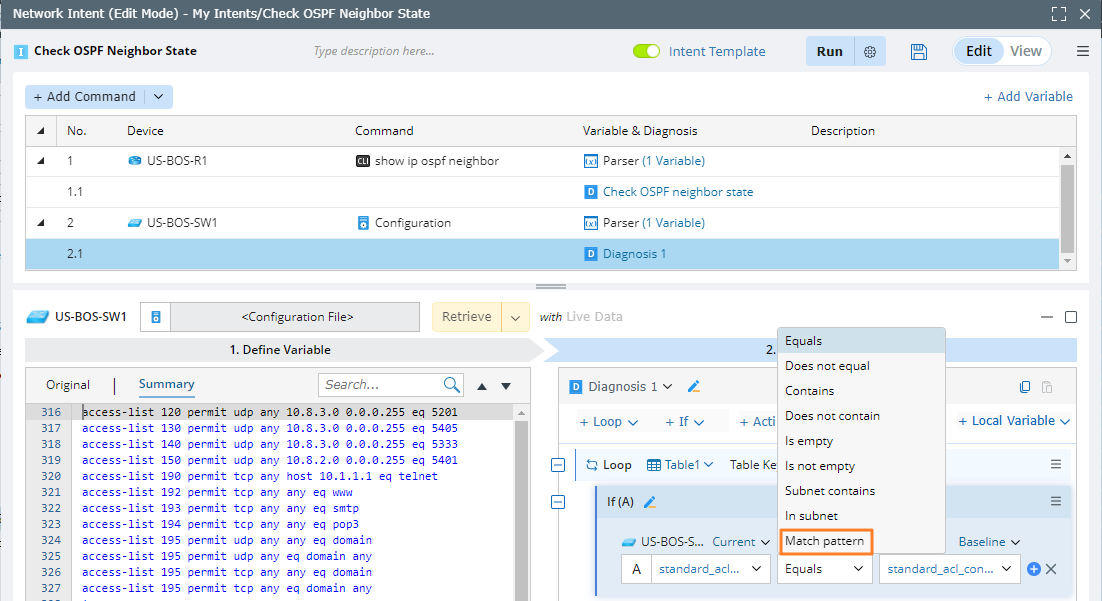Switch to the Original tab
The width and height of the screenshot is (1102, 601).
click(68, 385)
